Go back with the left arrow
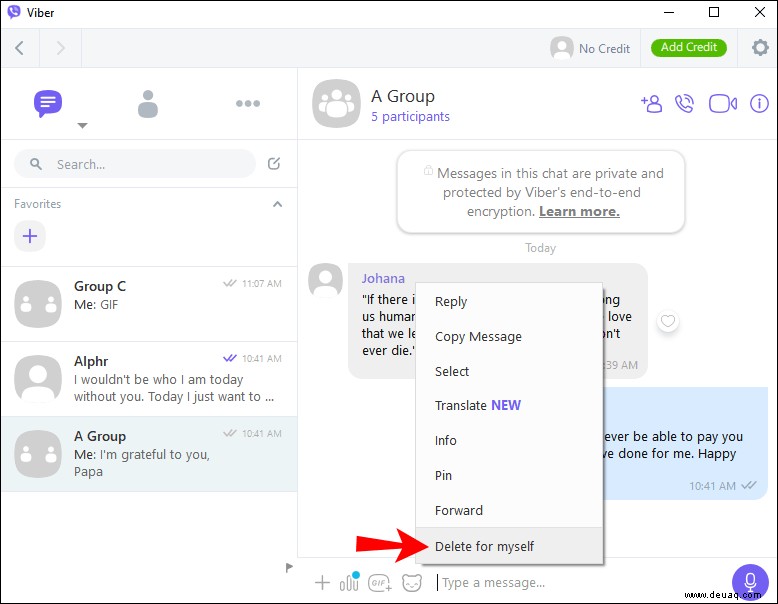 tap(20, 48)
